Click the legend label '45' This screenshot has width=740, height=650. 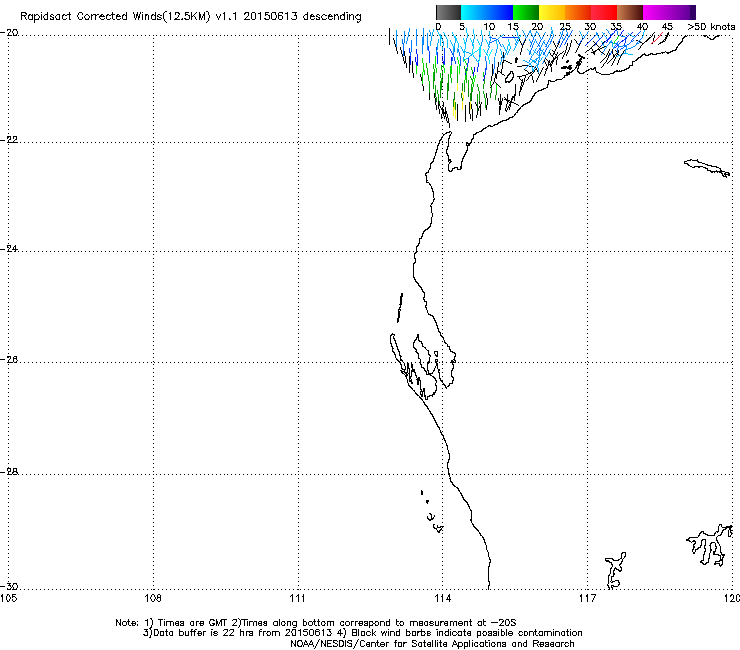pyautogui.click(x=667, y=27)
